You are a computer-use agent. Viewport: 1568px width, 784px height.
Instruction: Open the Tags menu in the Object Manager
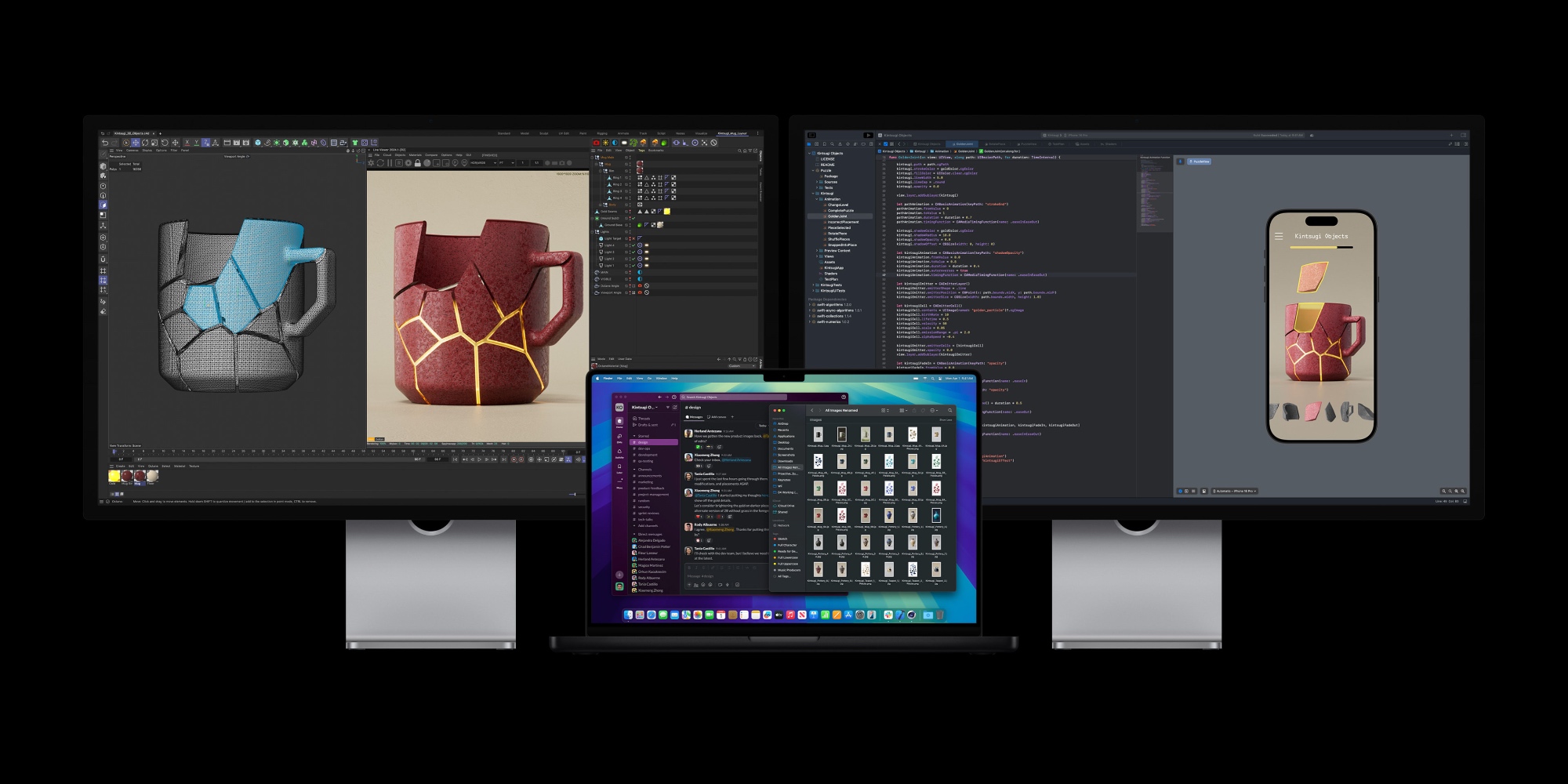(641, 151)
